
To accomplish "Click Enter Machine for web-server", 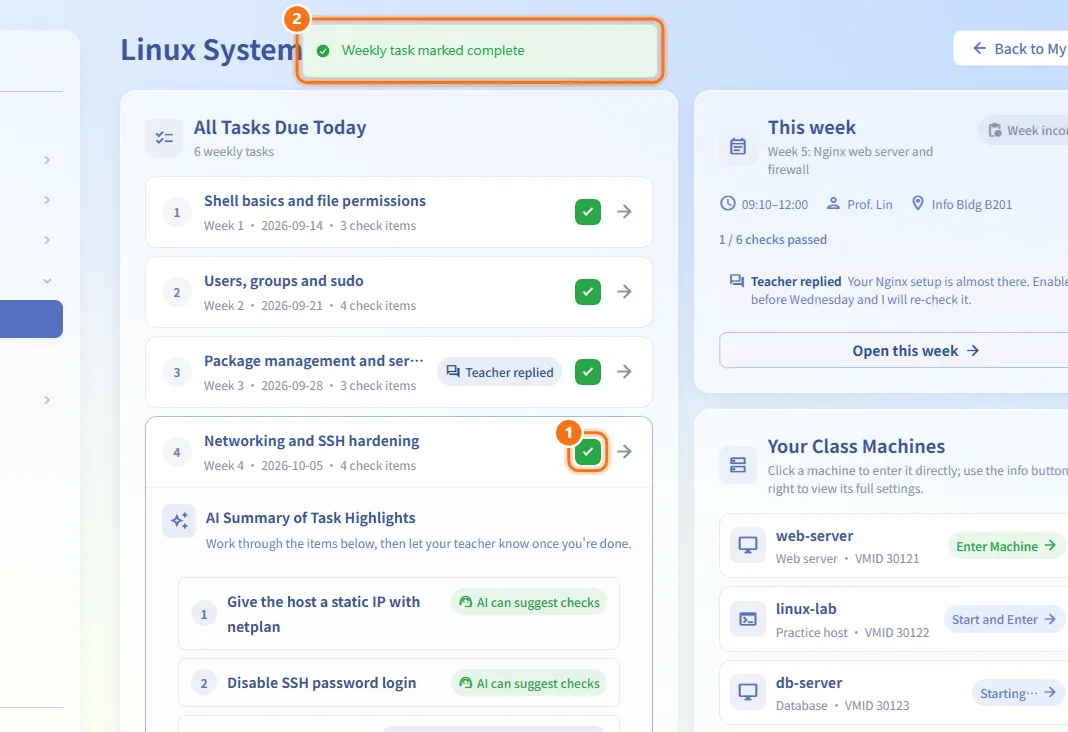I will 1005,546.
